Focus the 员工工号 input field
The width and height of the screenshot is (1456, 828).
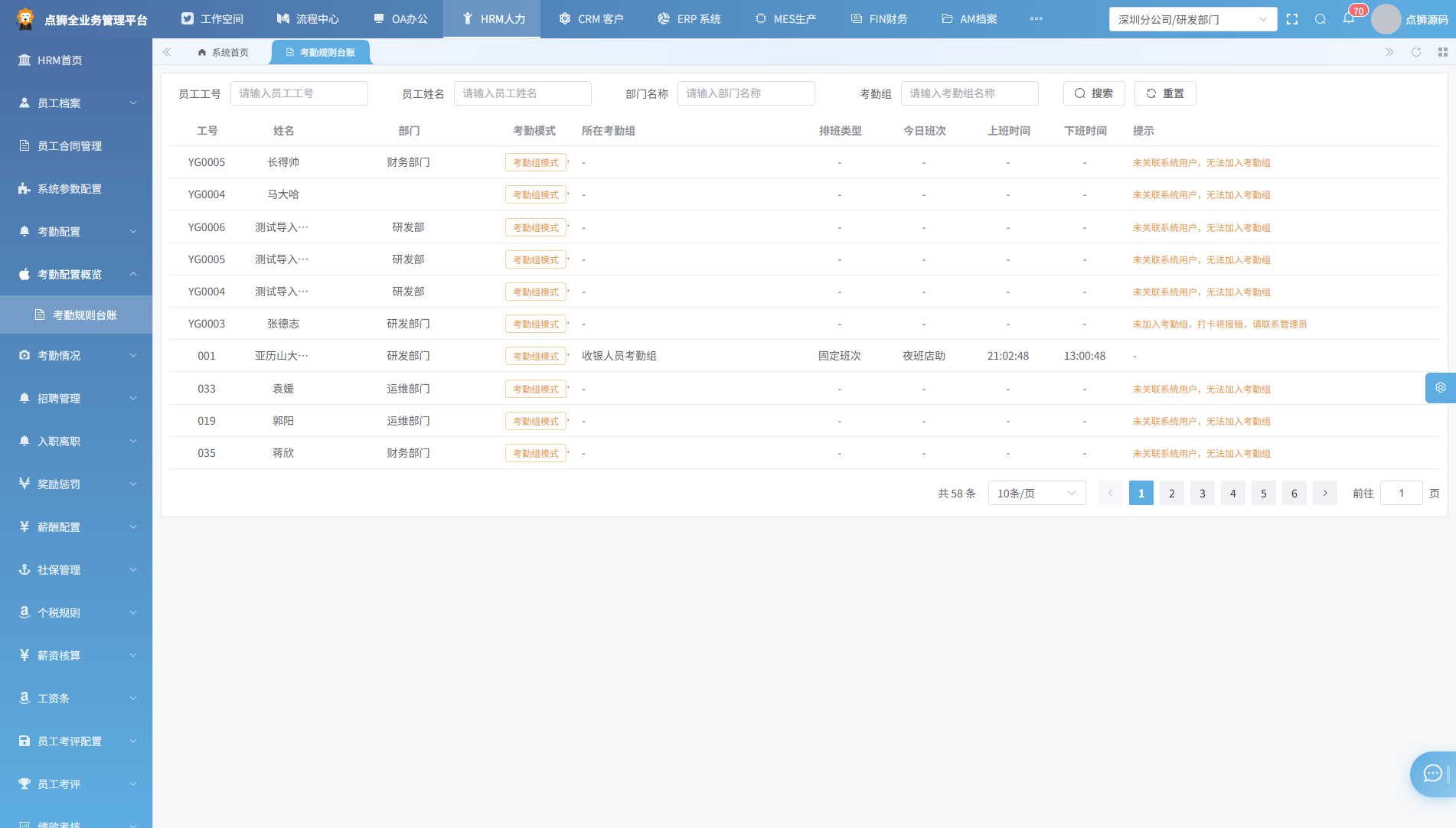pyautogui.click(x=299, y=93)
